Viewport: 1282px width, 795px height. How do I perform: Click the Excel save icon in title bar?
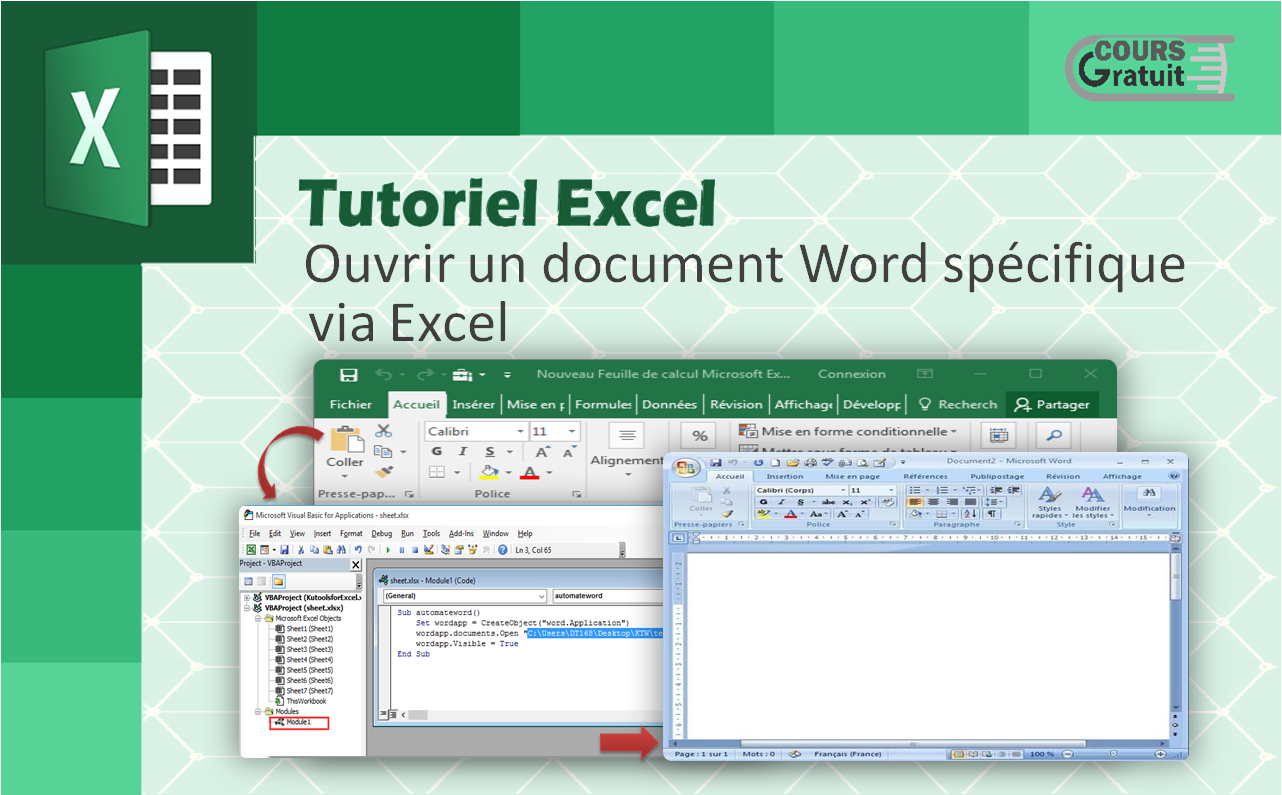[x=349, y=375]
